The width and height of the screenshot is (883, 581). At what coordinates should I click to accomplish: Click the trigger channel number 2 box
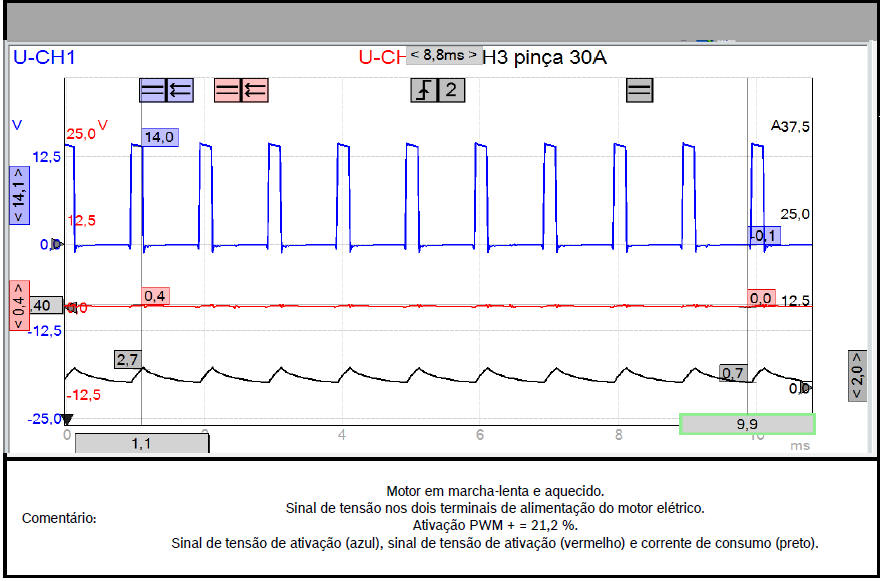tap(451, 91)
